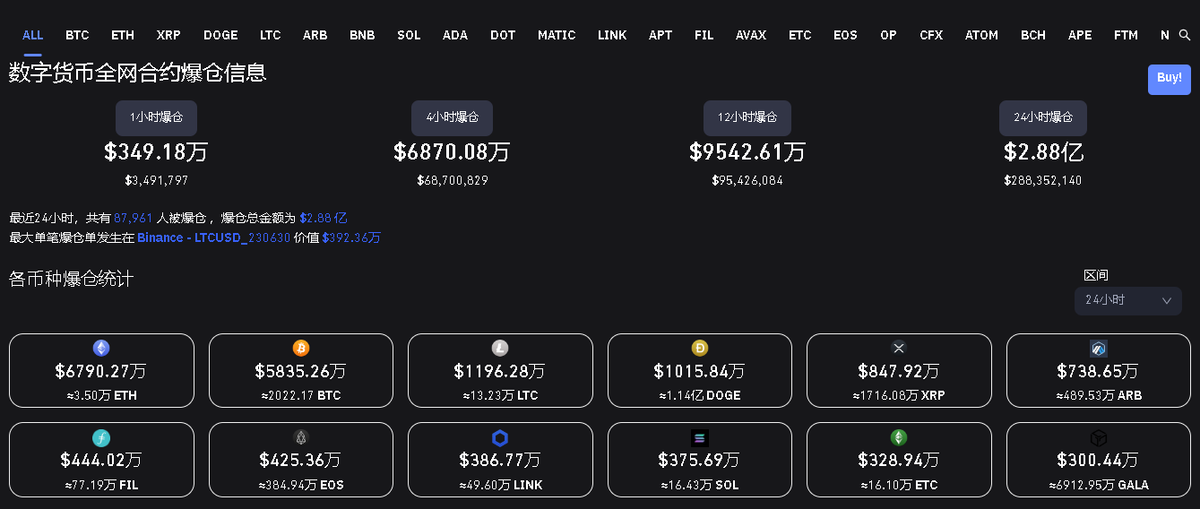This screenshot has width=1200, height=509.
Task: Click the Litecoin silver coin icon
Action: (x=500, y=348)
